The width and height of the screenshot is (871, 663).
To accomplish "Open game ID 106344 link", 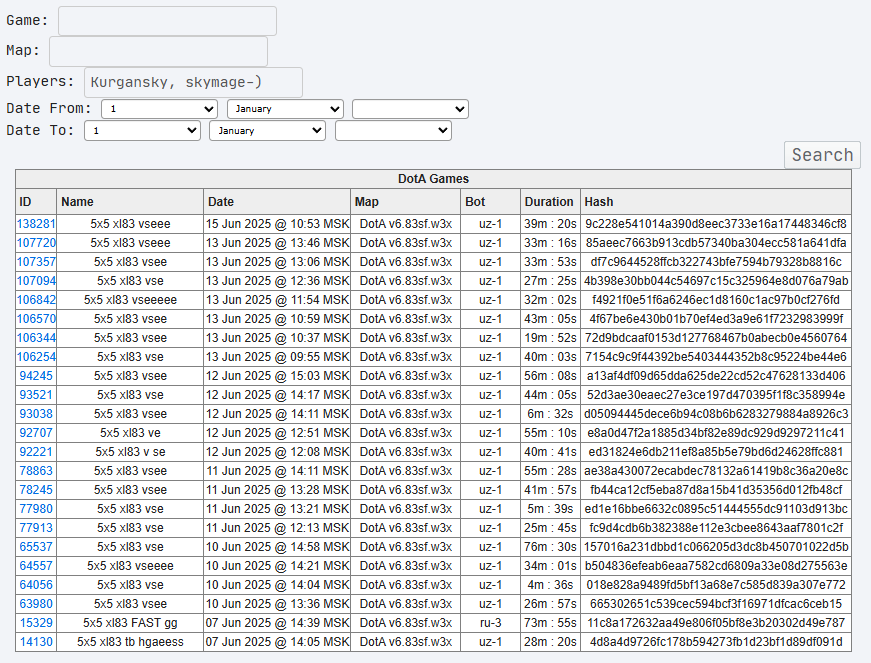I will click(36, 338).
